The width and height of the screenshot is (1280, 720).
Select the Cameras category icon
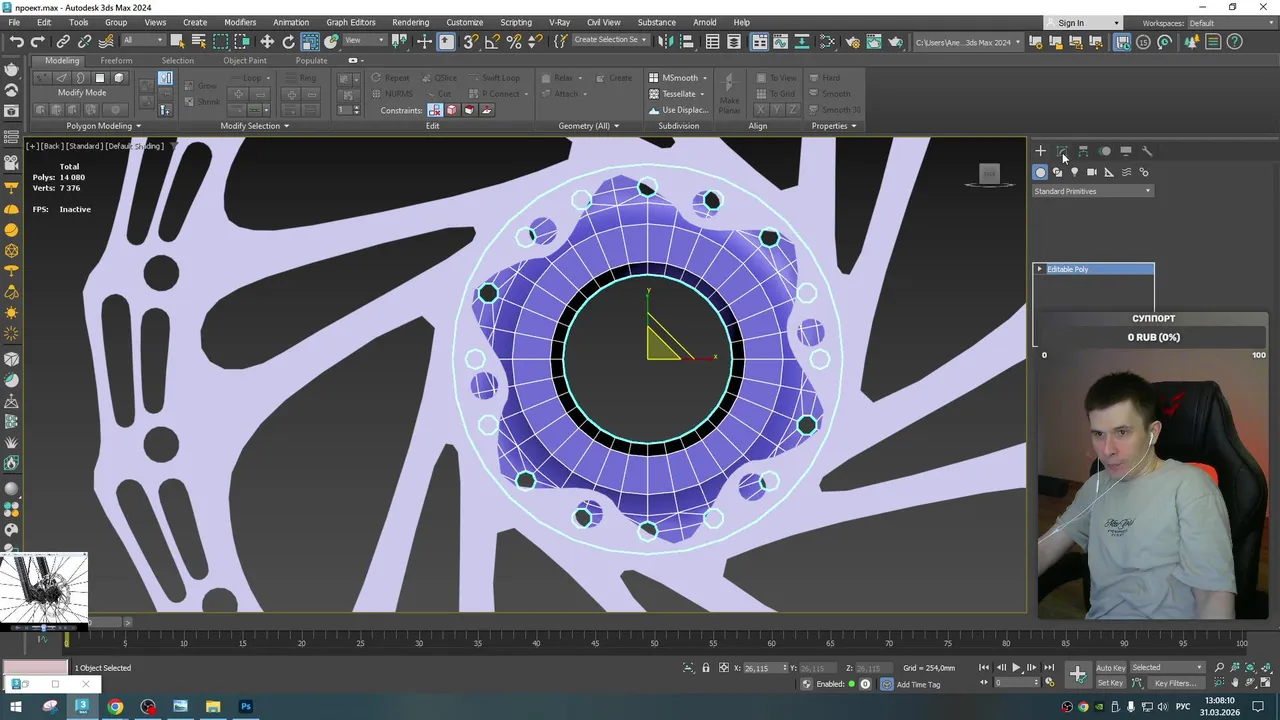[1091, 172]
